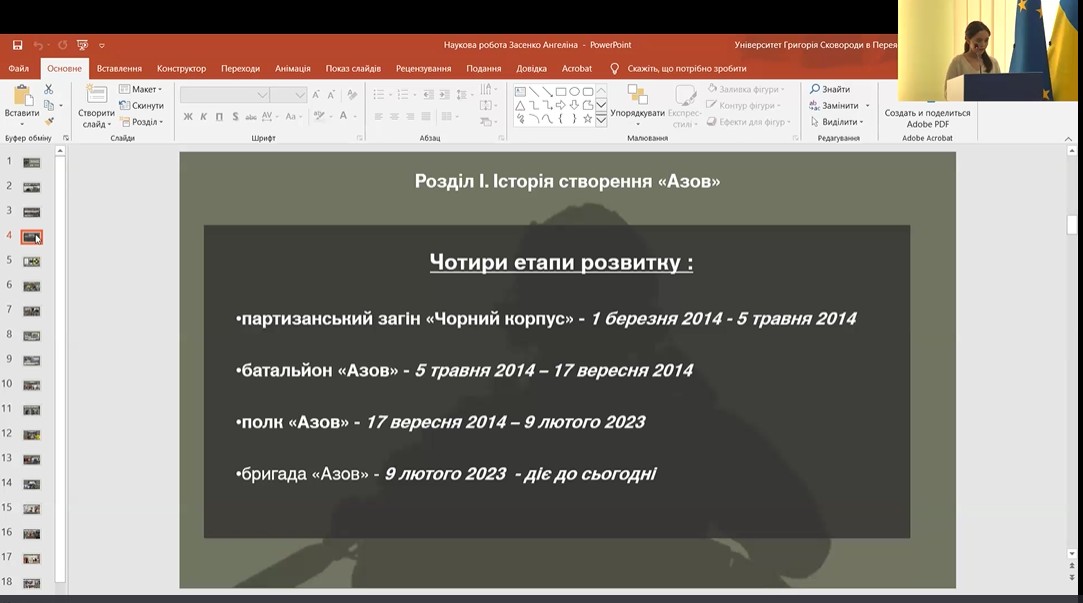Open the Упорядкувати arrange shapes button
The width and height of the screenshot is (1083, 603).
pyautogui.click(x=638, y=104)
